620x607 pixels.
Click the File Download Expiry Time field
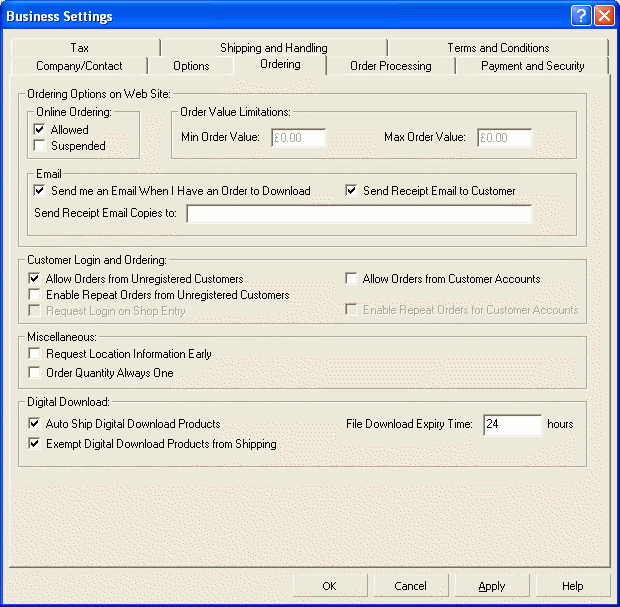[x=512, y=425]
